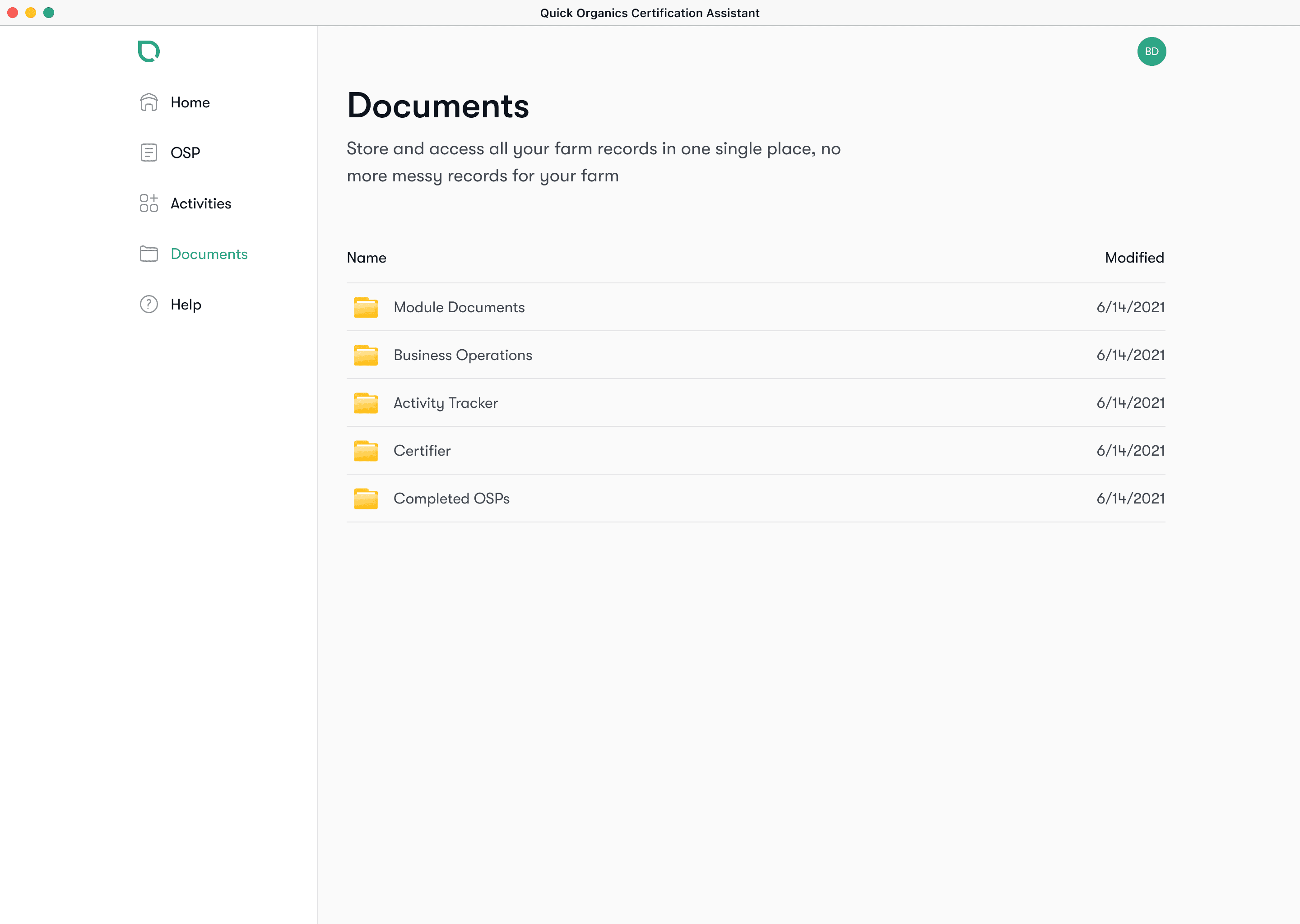Sort by the Name column header
This screenshot has height=924, width=1300.
click(367, 258)
